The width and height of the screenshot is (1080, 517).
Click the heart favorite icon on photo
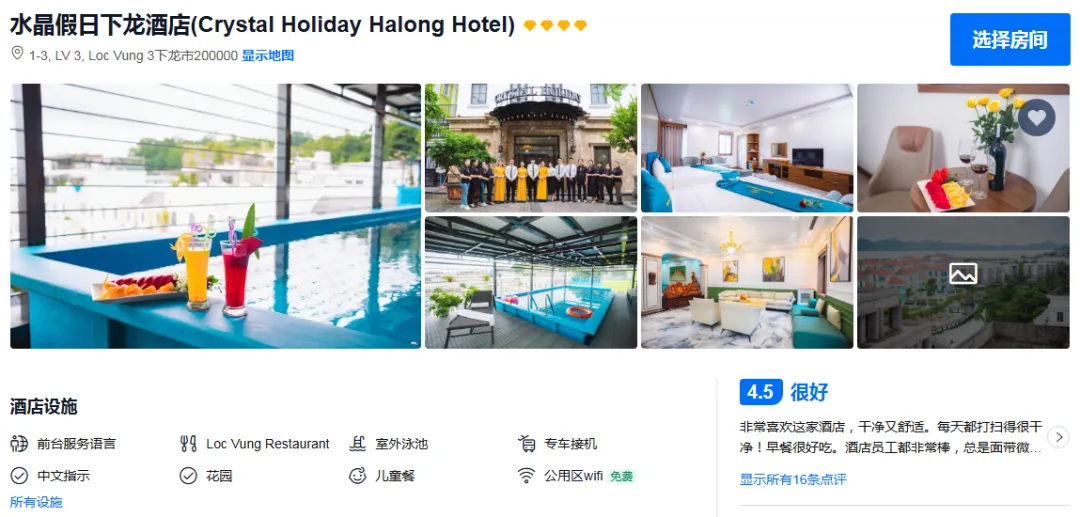[x=1036, y=118]
